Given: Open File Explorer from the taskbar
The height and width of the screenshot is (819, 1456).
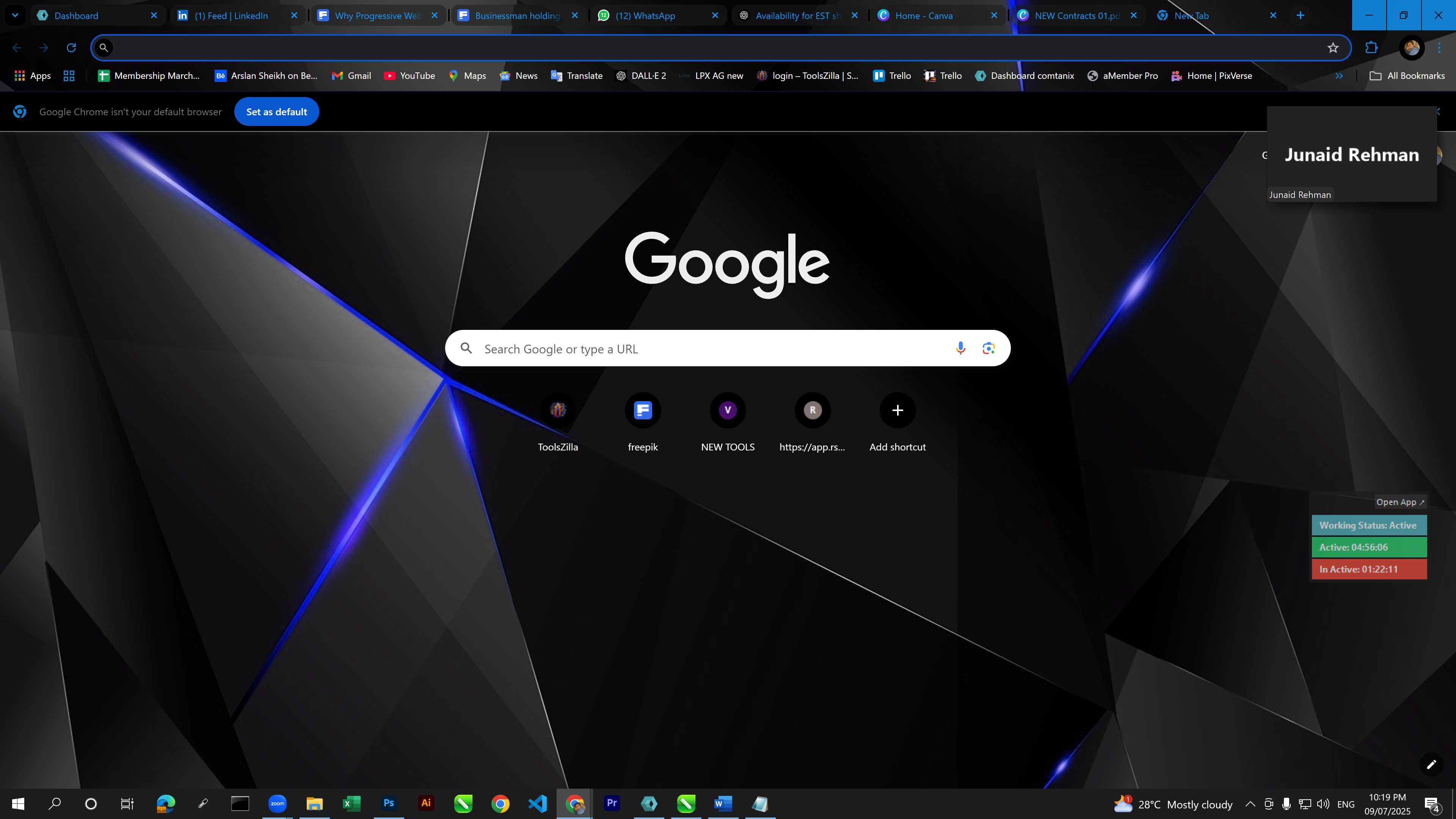Looking at the screenshot, I should [314, 803].
